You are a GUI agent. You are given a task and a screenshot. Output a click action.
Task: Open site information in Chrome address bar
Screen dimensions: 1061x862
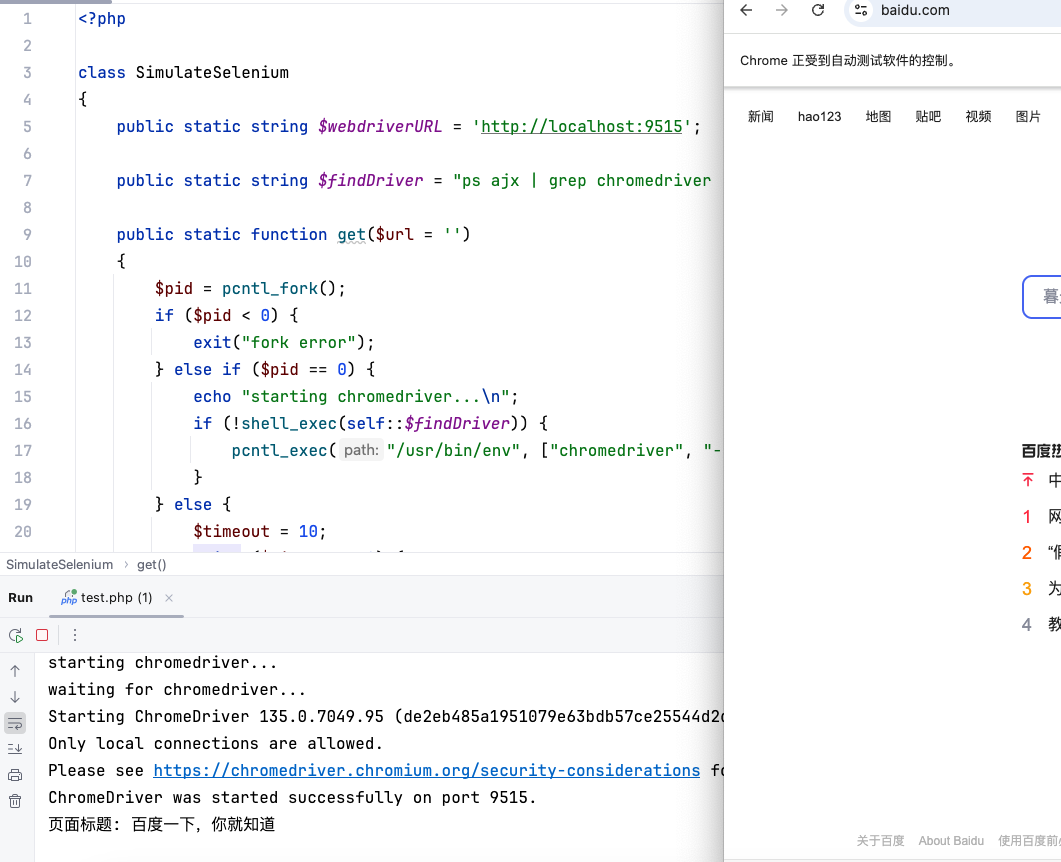pos(860,10)
